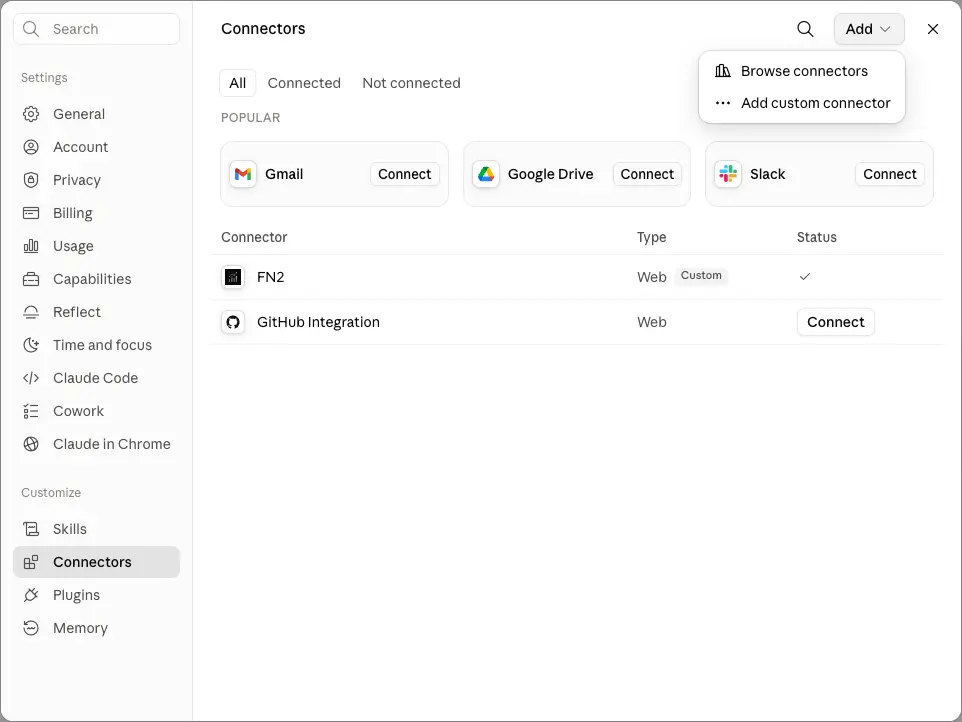The width and height of the screenshot is (962, 722).
Task: Focus the sidebar Search field
Action: click(x=96, y=29)
